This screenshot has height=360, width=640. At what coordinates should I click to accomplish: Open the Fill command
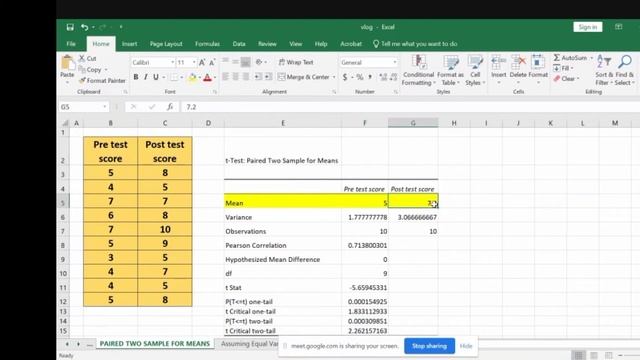[563, 68]
